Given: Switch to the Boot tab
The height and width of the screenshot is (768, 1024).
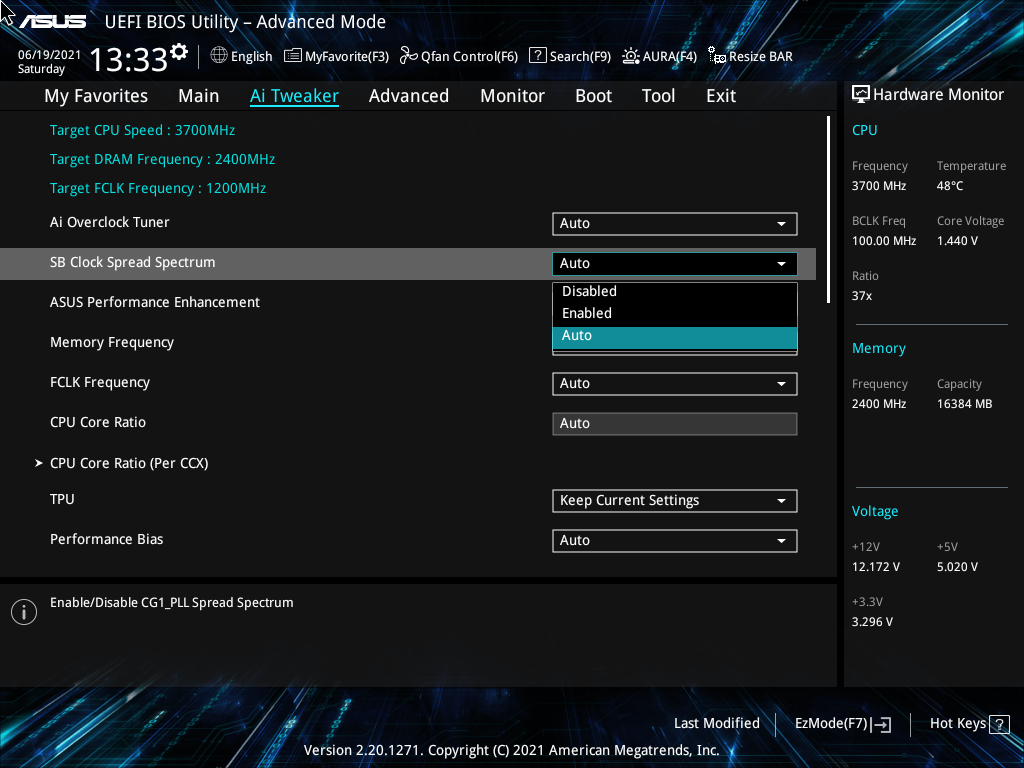Looking at the screenshot, I should point(593,95).
